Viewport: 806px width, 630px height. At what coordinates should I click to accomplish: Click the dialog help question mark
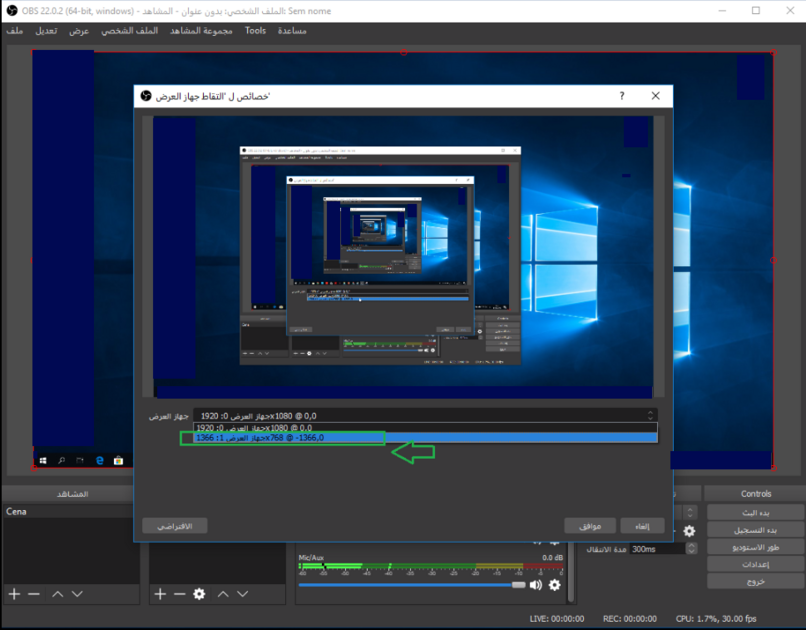622,96
